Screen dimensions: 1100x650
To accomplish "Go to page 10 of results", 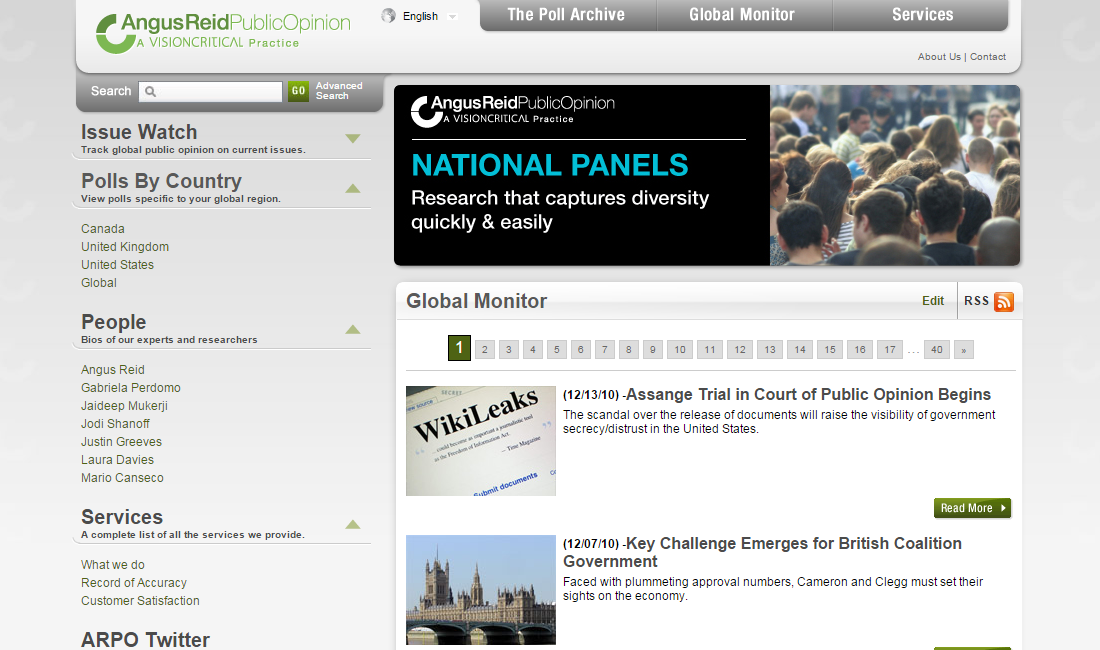I will point(680,349).
